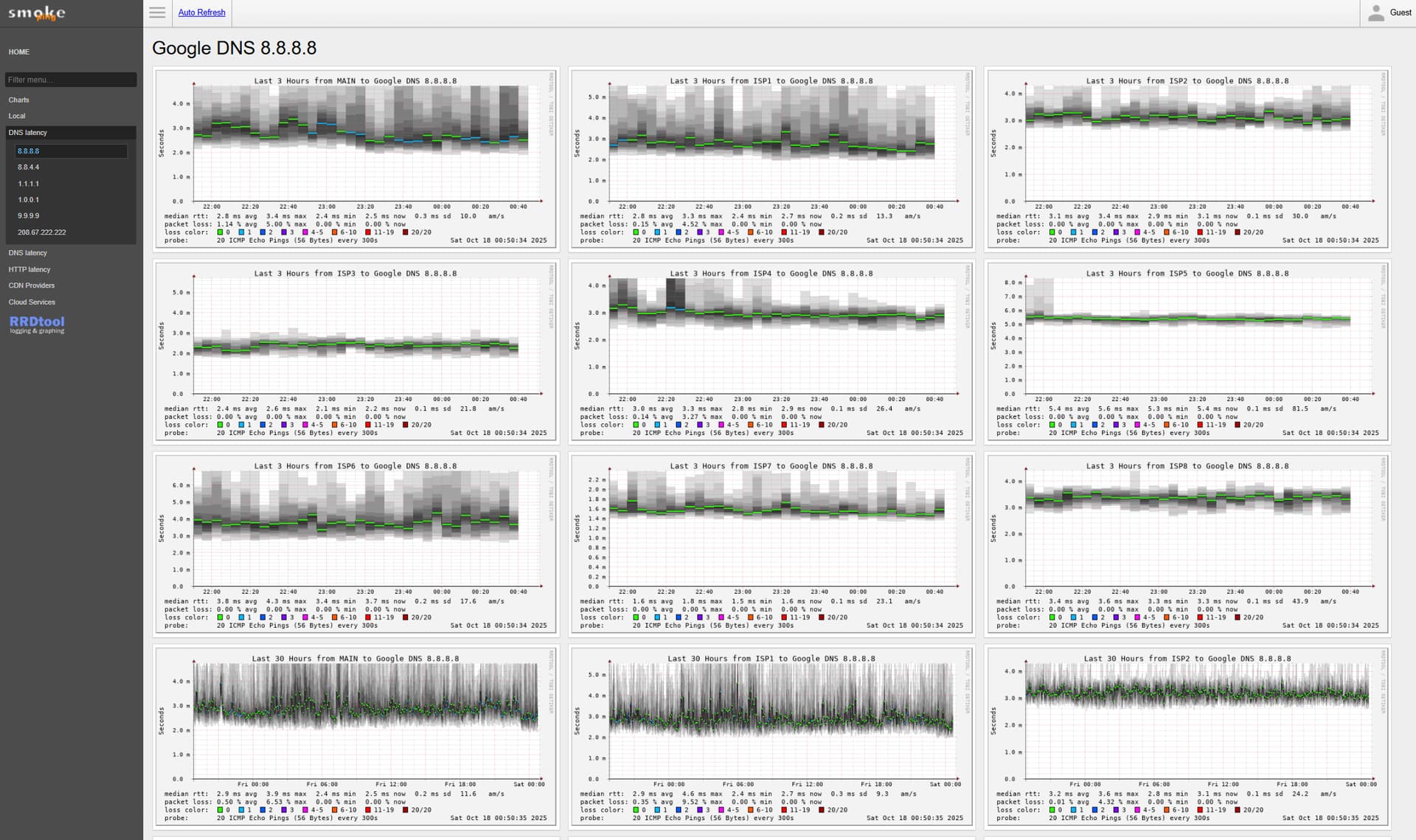Open the HTTP latency menu item
The image size is (1416, 840).
click(x=29, y=269)
